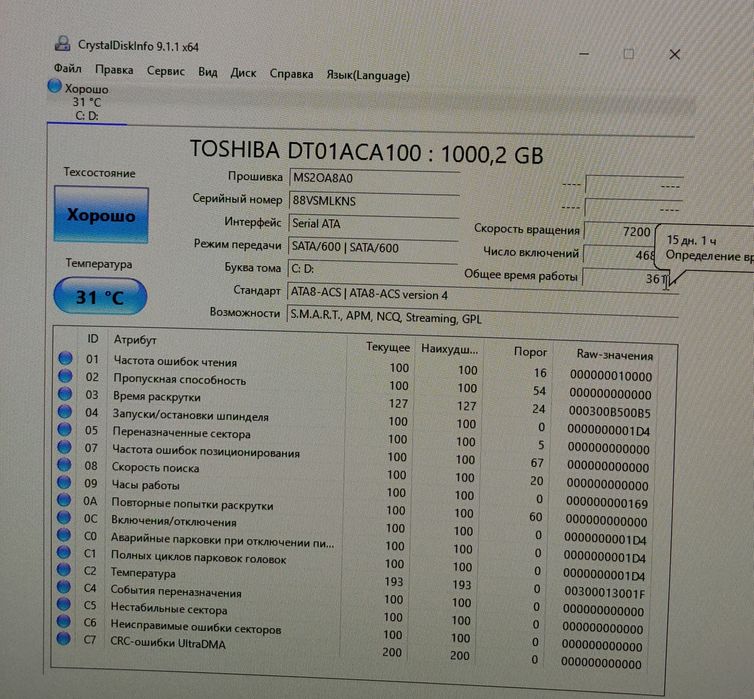Click the blue Хорошо health status button
This screenshot has width=754, height=699.
101,214
